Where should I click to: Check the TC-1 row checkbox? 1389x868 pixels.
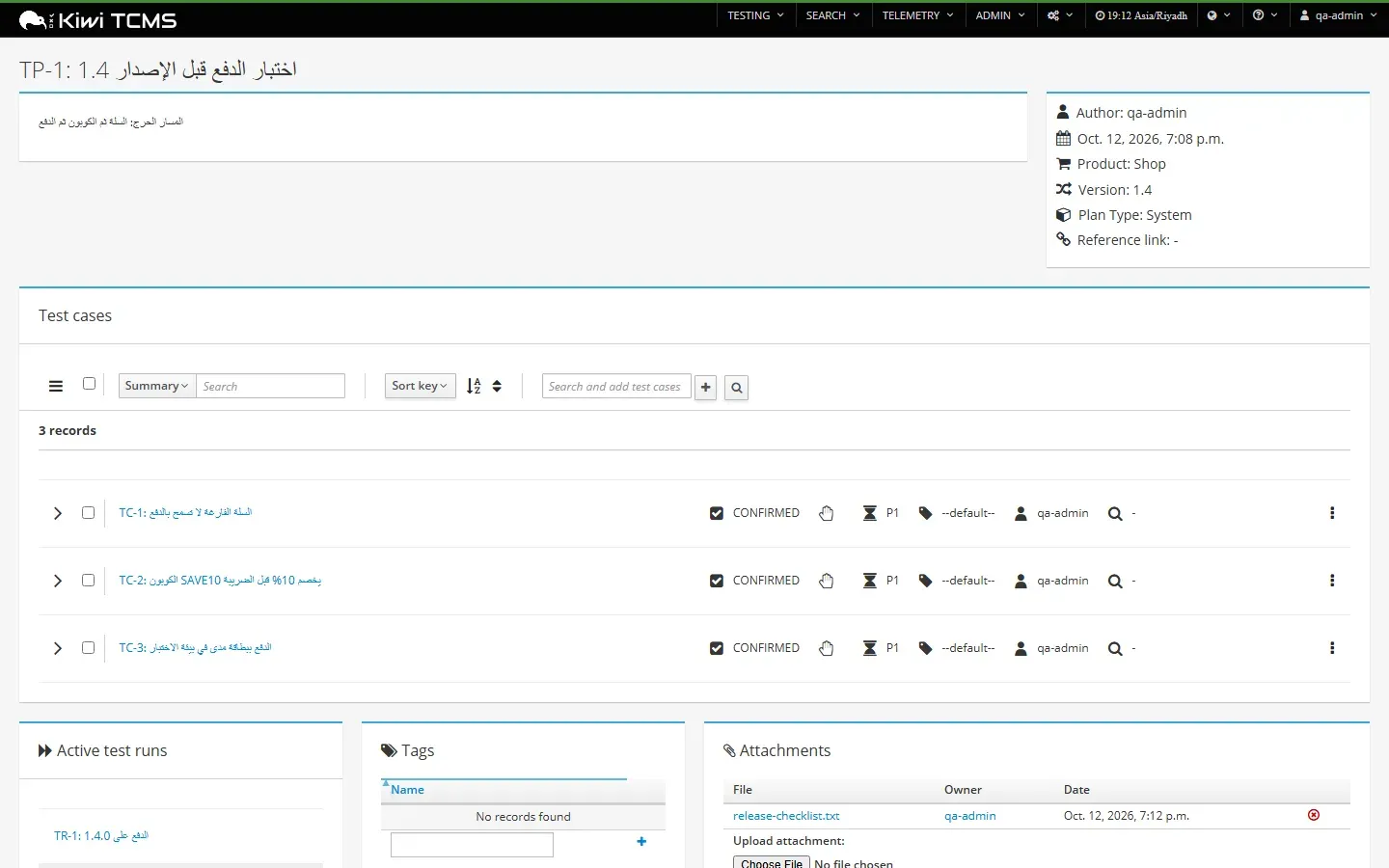pos(89,513)
